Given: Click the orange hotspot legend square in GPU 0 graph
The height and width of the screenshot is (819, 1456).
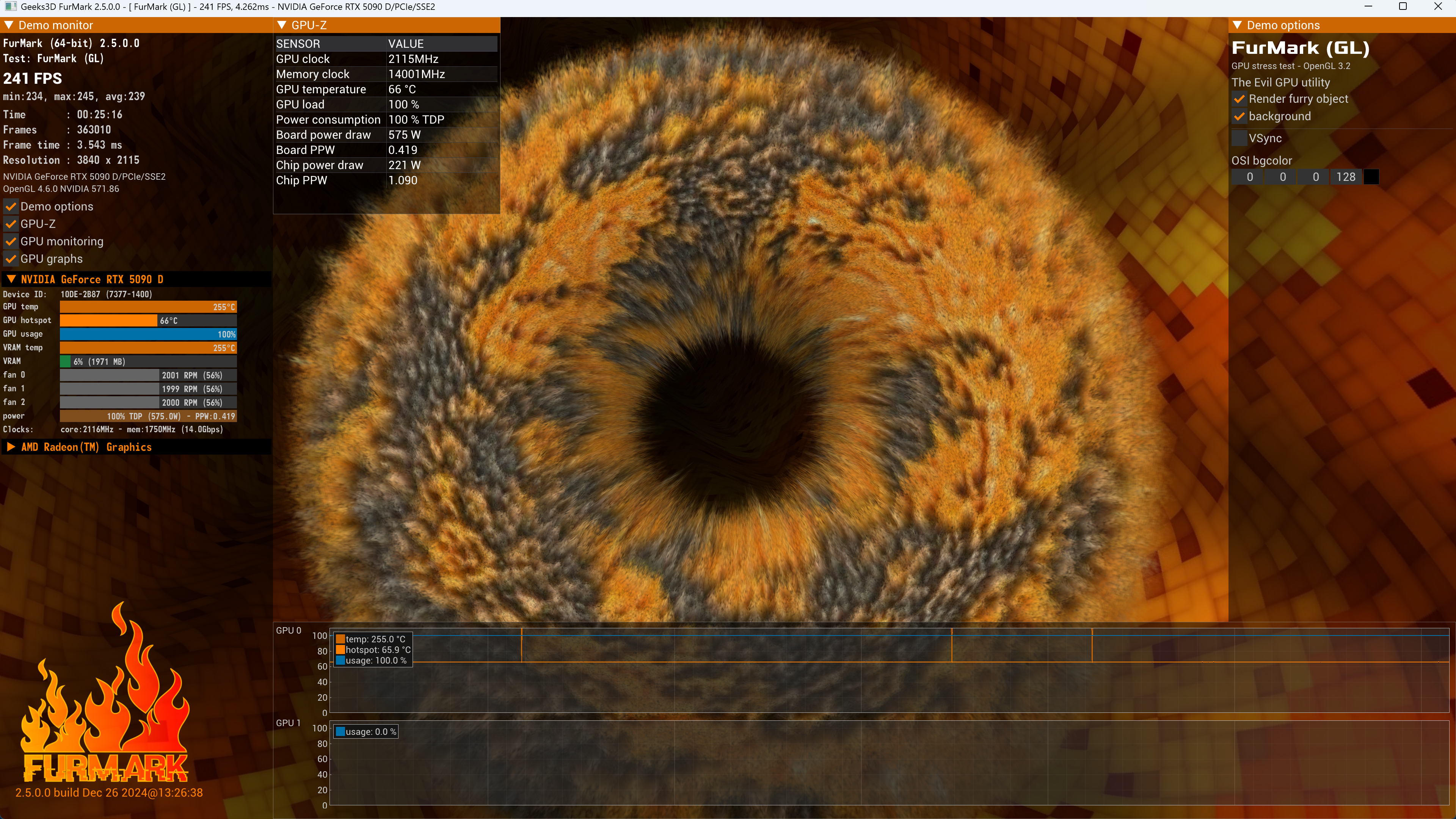Looking at the screenshot, I should click(x=340, y=650).
